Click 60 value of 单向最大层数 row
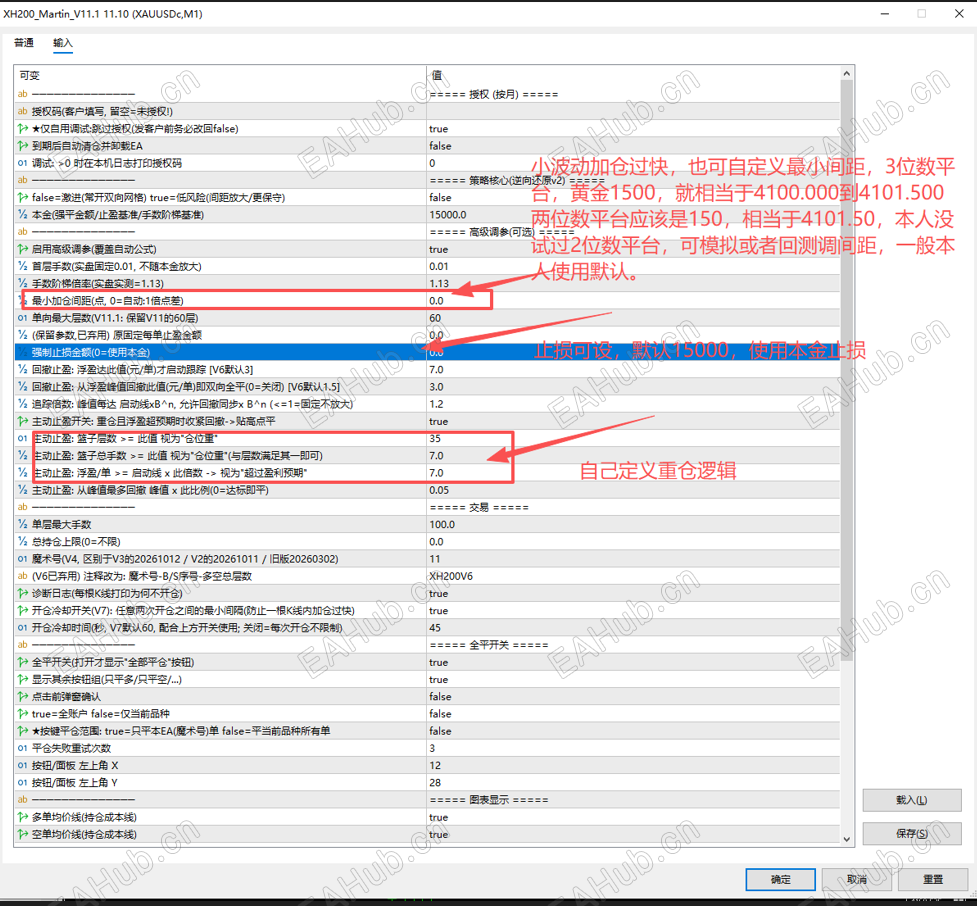This screenshot has width=977, height=906. click(x=435, y=318)
